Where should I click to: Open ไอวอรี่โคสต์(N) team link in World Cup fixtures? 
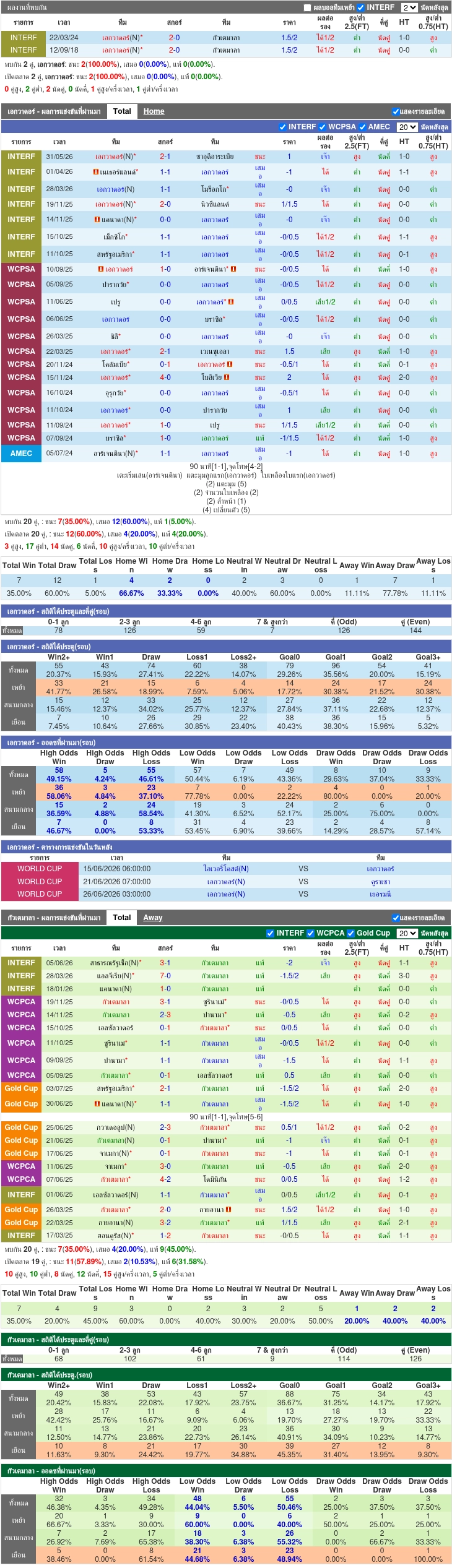(x=226, y=869)
